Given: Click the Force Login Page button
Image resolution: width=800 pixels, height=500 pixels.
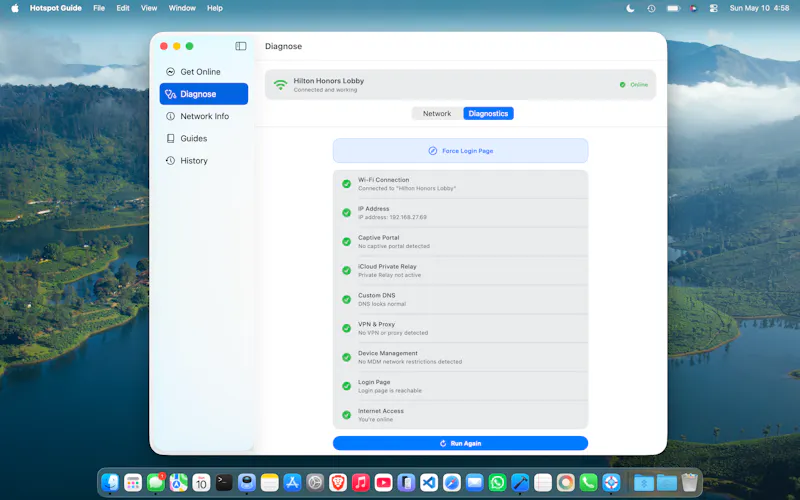Looking at the screenshot, I should [x=460, y=151].
